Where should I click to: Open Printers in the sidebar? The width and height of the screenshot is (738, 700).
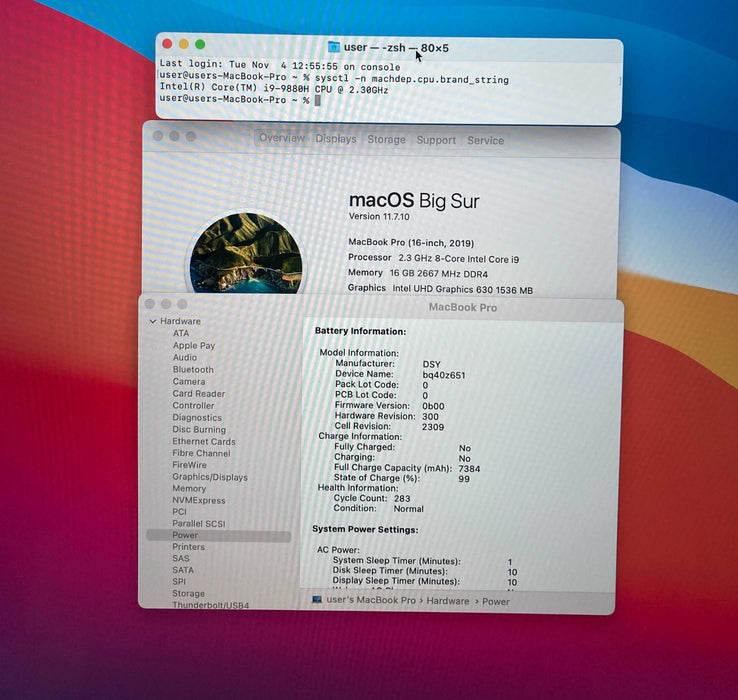[x=188, y=547]
